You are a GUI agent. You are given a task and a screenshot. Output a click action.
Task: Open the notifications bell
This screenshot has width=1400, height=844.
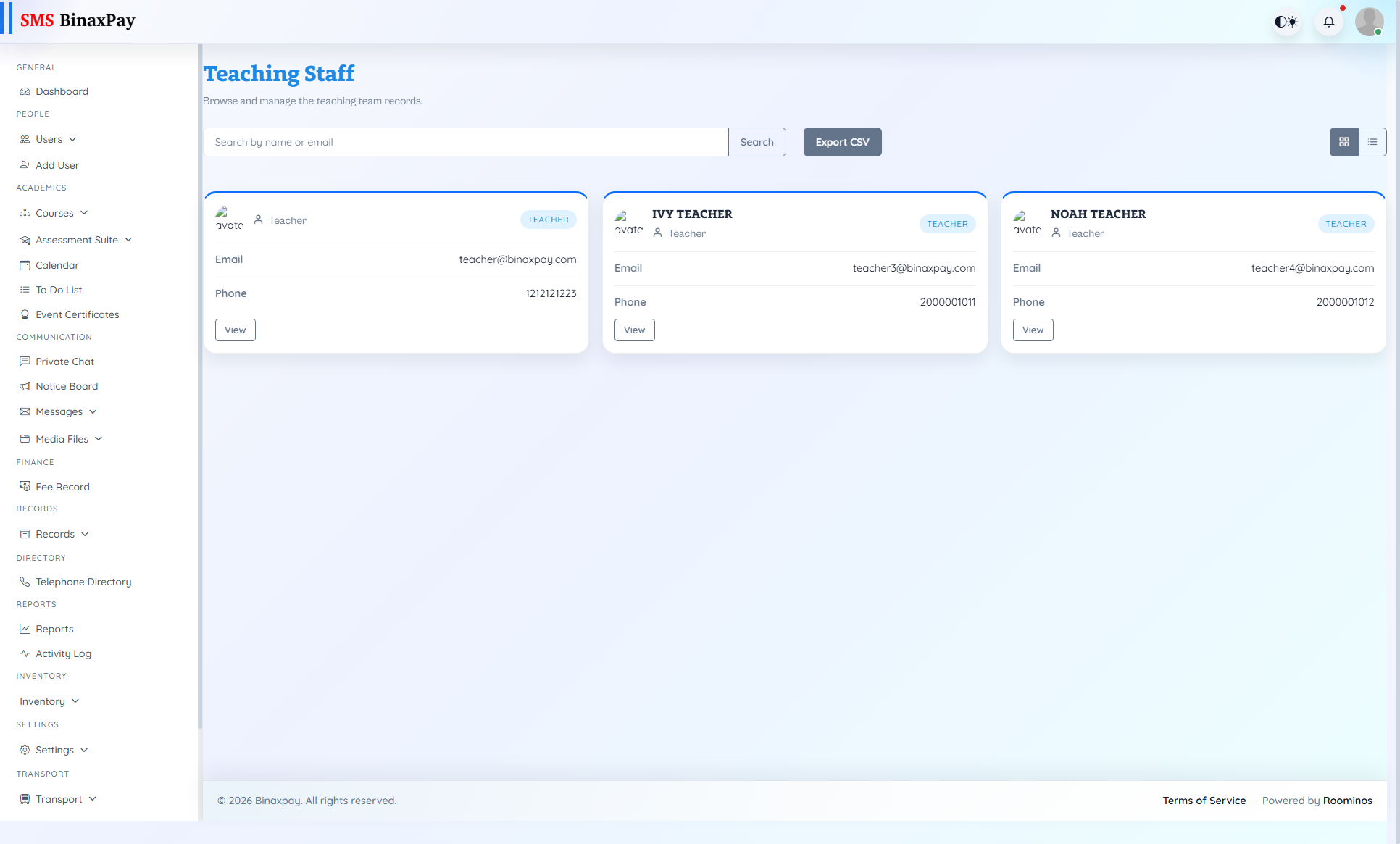[x=1328, y=21]
